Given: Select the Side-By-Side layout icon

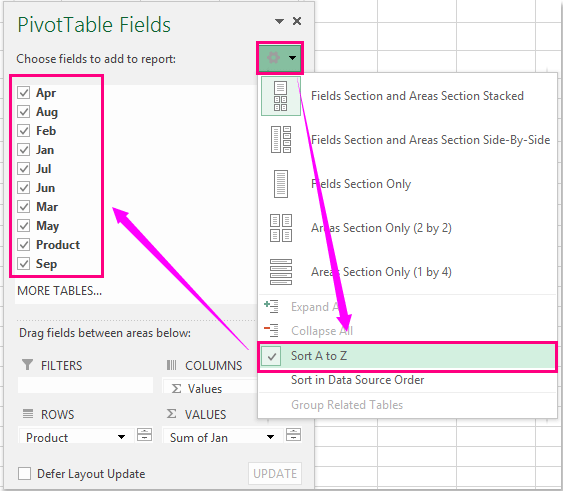Looking at the screenshot, I should [281, 140].
